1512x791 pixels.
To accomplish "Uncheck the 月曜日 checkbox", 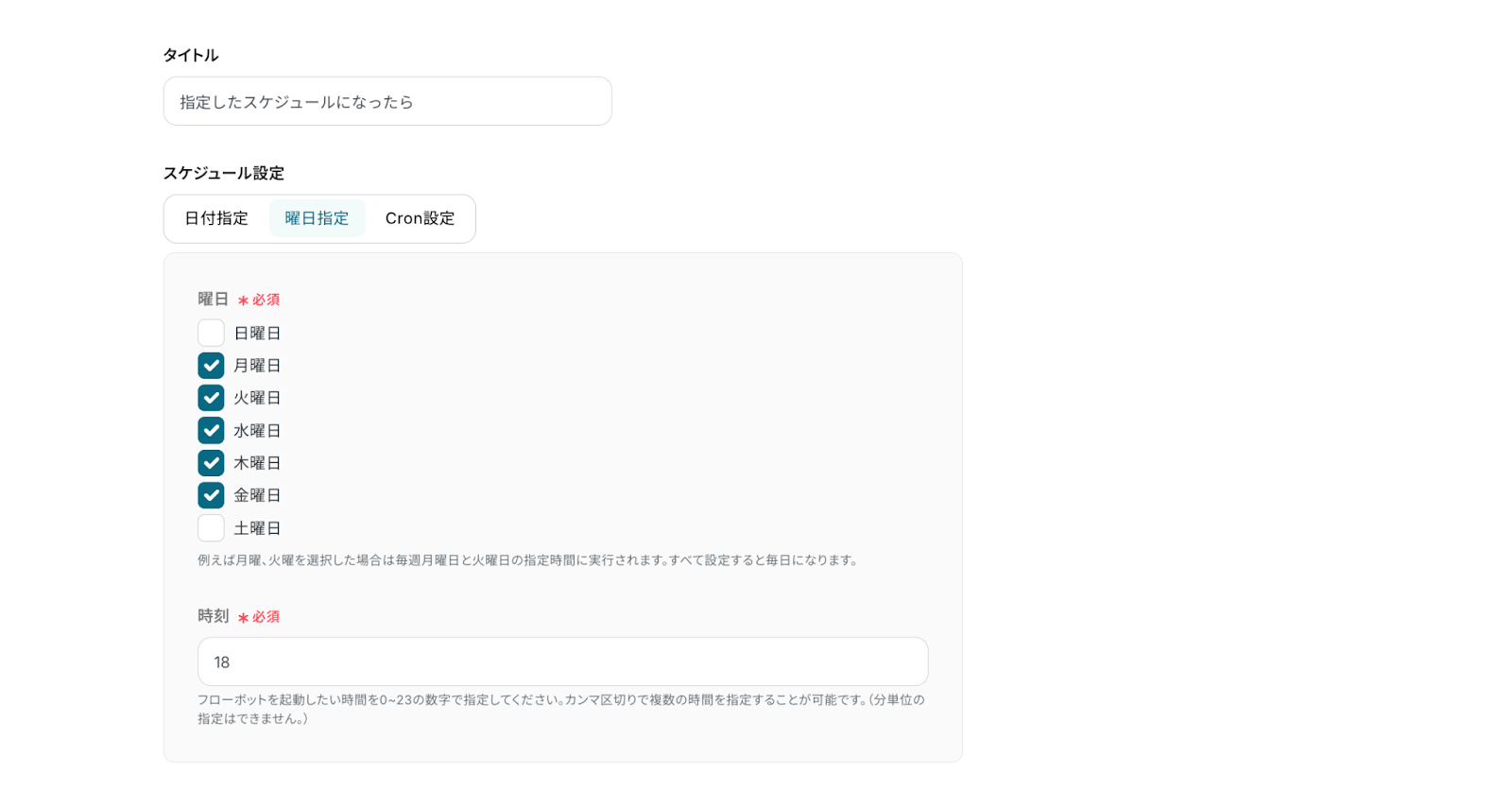I will click(211, 366).
